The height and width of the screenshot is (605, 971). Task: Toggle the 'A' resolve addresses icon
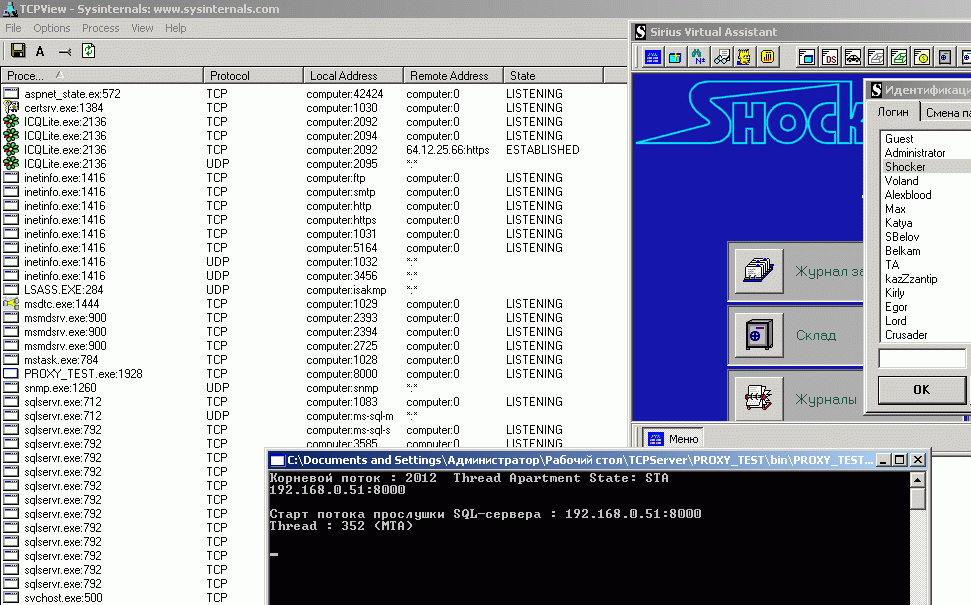click(x=40, y=51)
